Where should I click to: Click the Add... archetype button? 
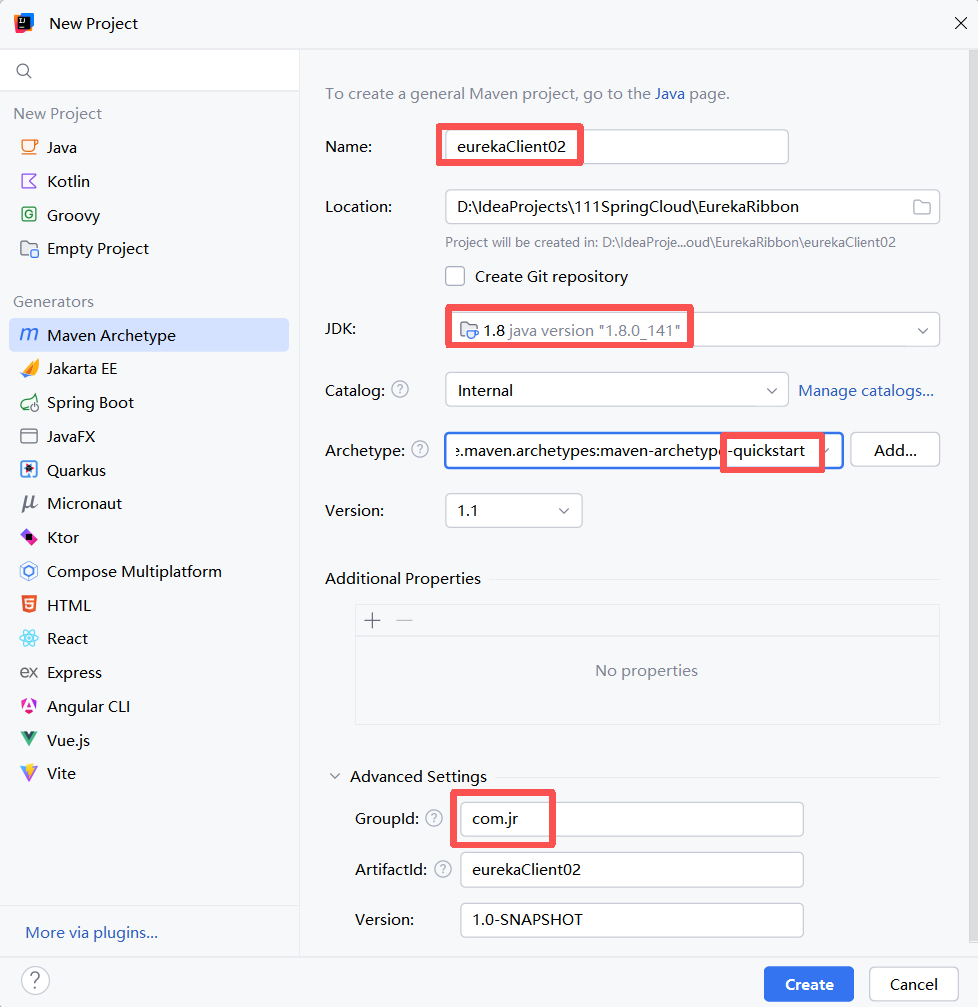pyautogui.click(x=895, y=450)
